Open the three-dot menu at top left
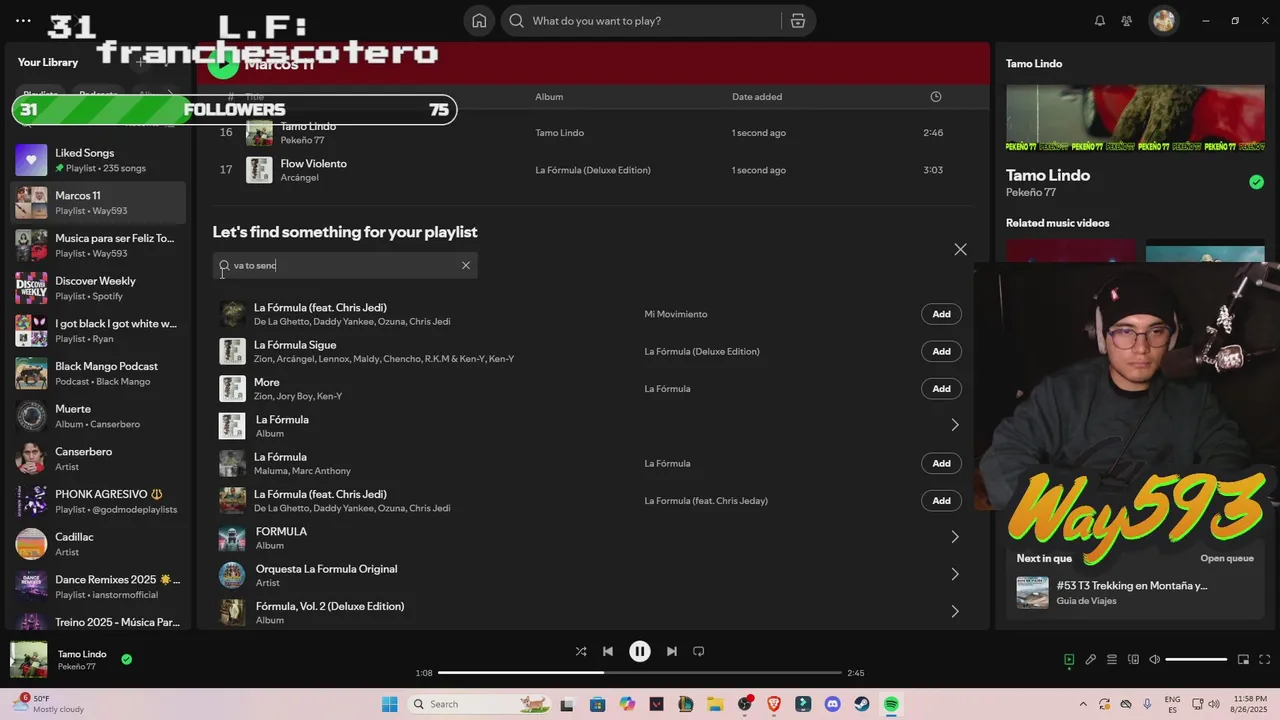Screen dimensions: 1280x720 [23, 21]
